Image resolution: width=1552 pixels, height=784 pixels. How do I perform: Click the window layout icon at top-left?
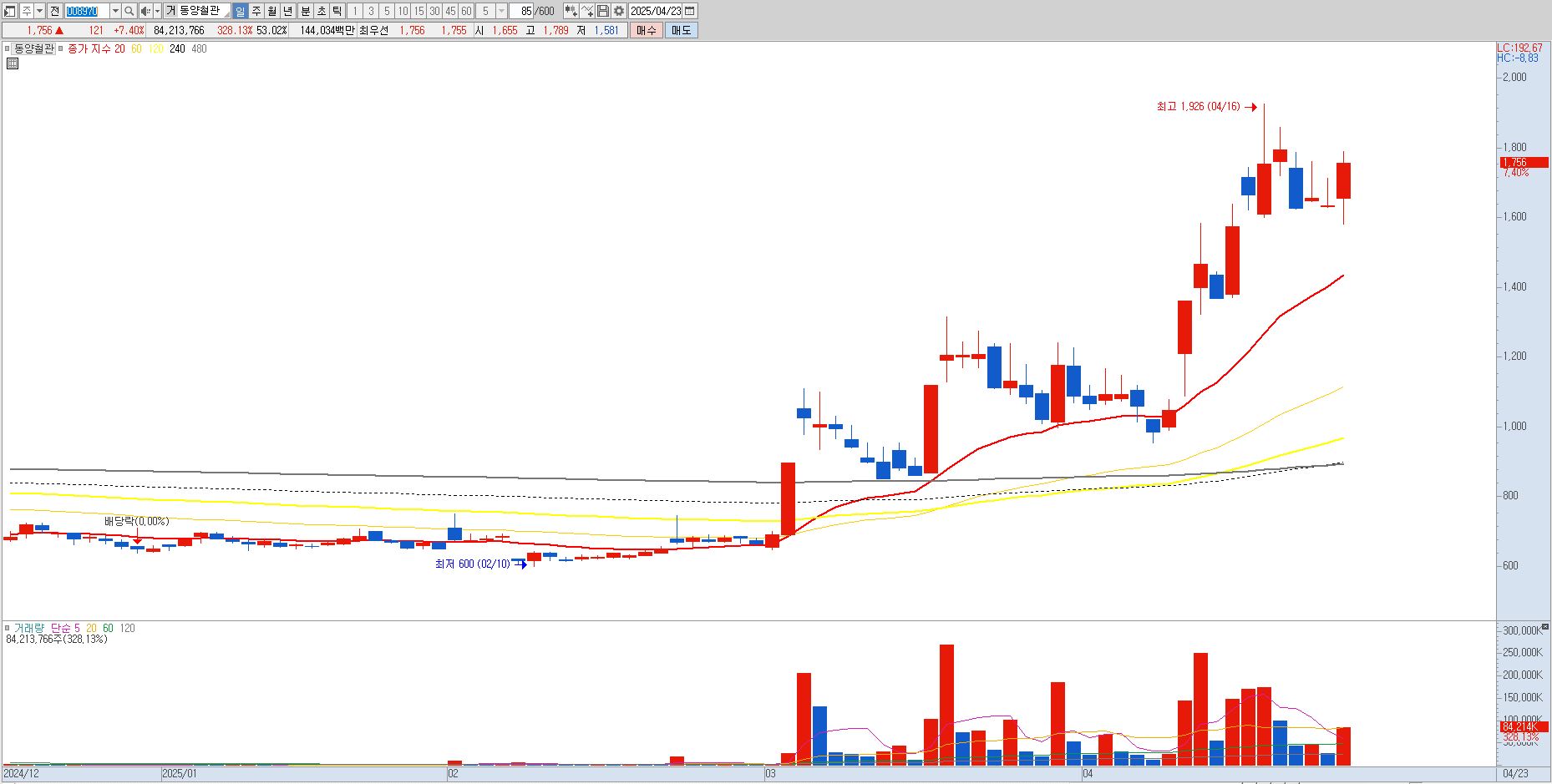9,11
